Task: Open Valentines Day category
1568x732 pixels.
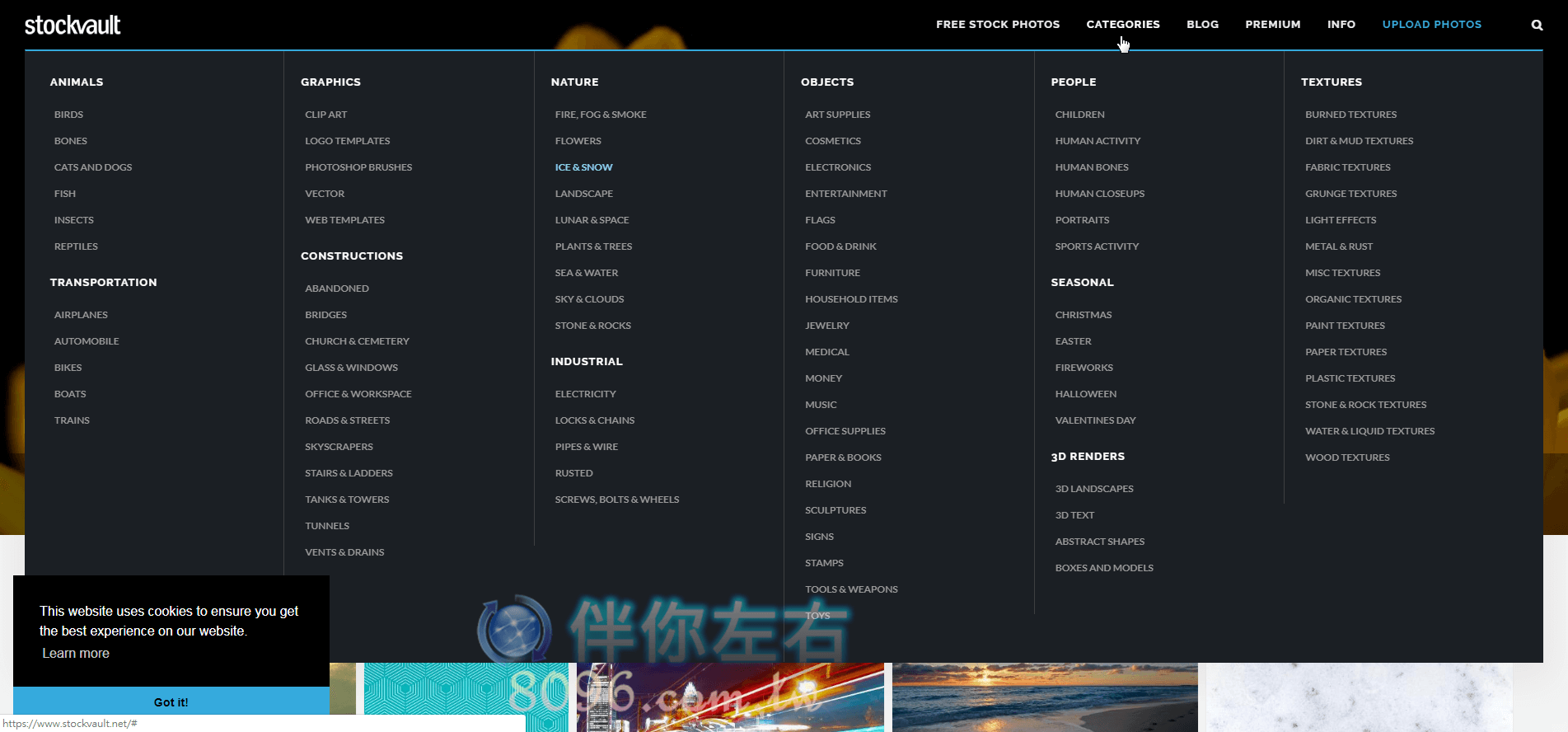Action: [1095, 420]
